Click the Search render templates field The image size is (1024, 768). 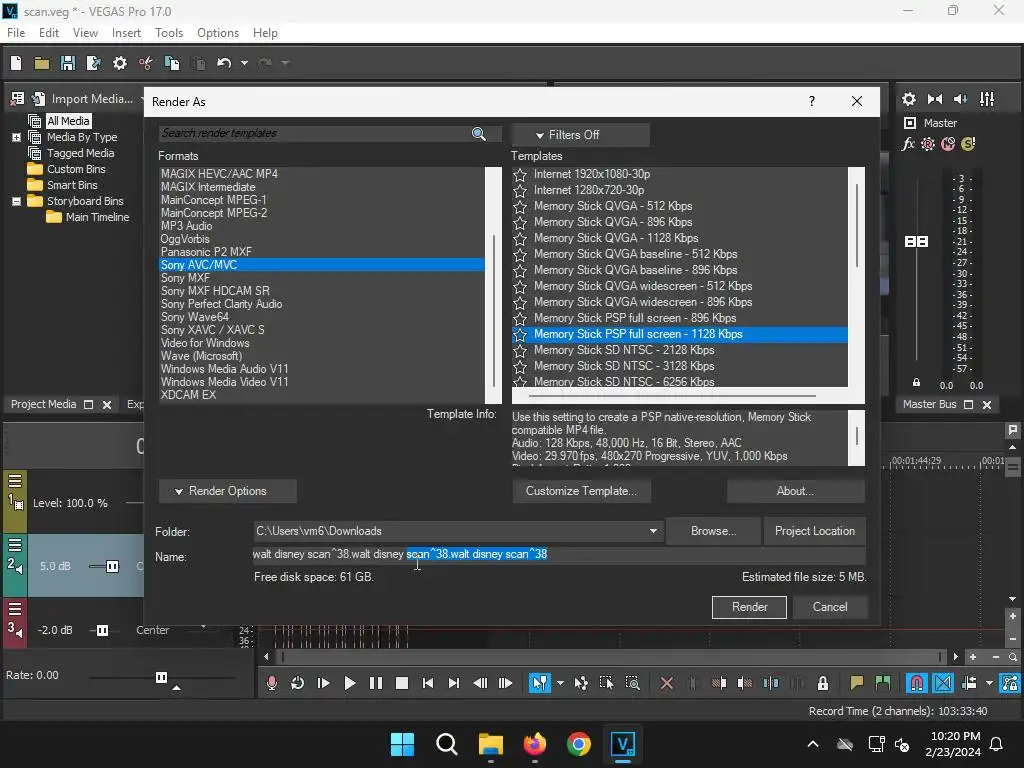(x=315, y=134)
